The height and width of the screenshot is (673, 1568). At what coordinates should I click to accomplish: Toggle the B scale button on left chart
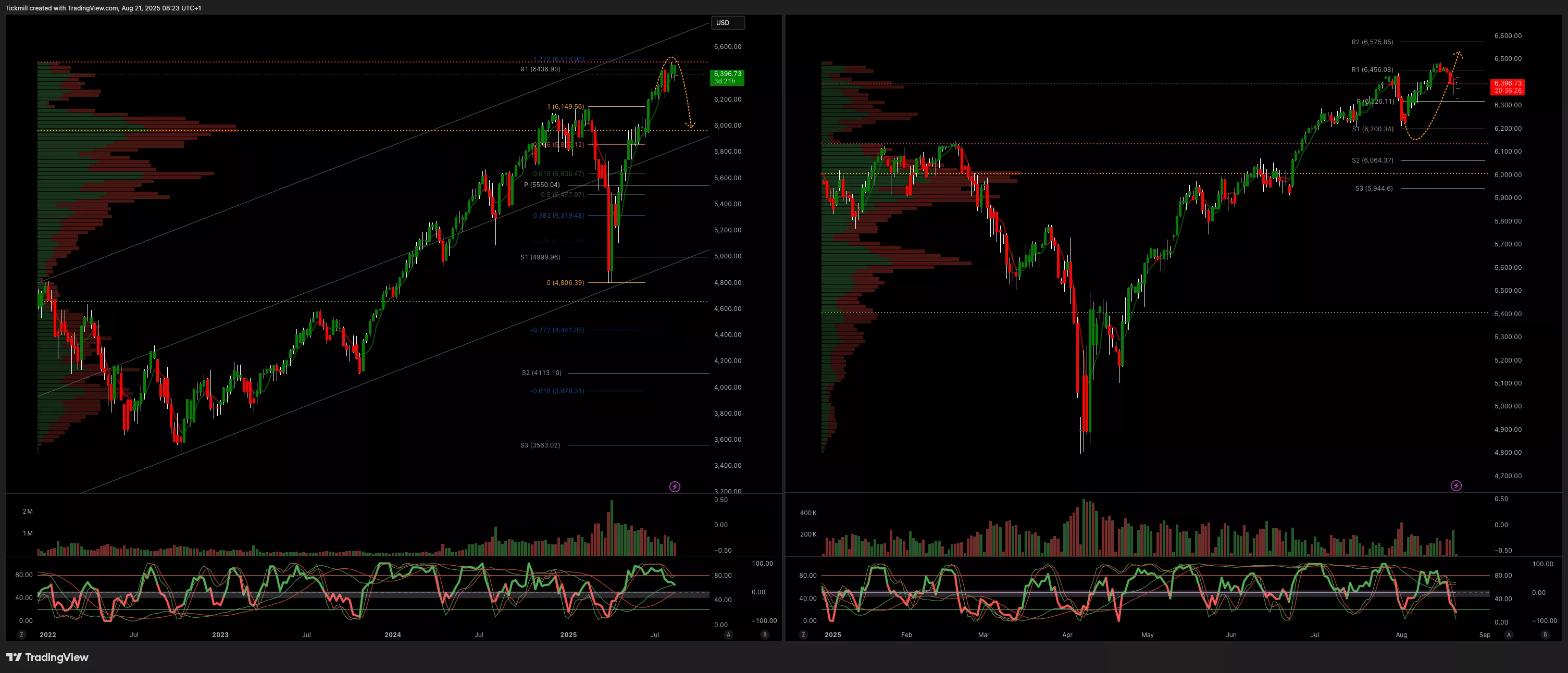(x=765, y=634)
